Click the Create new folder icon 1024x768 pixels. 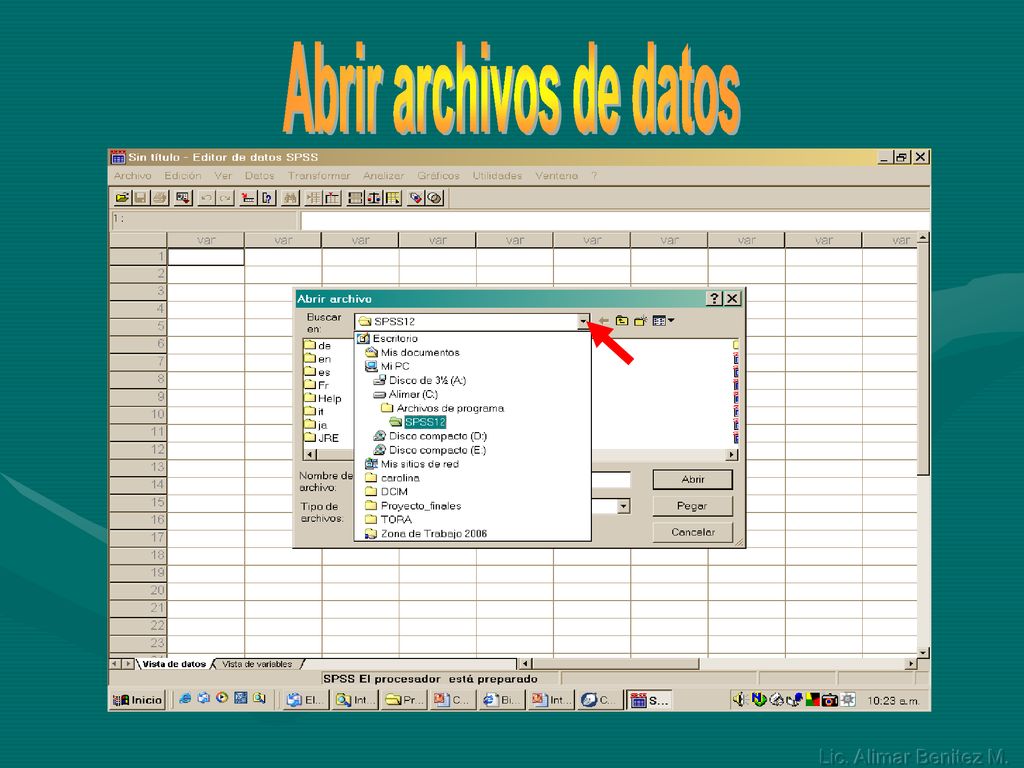point(640,321)
